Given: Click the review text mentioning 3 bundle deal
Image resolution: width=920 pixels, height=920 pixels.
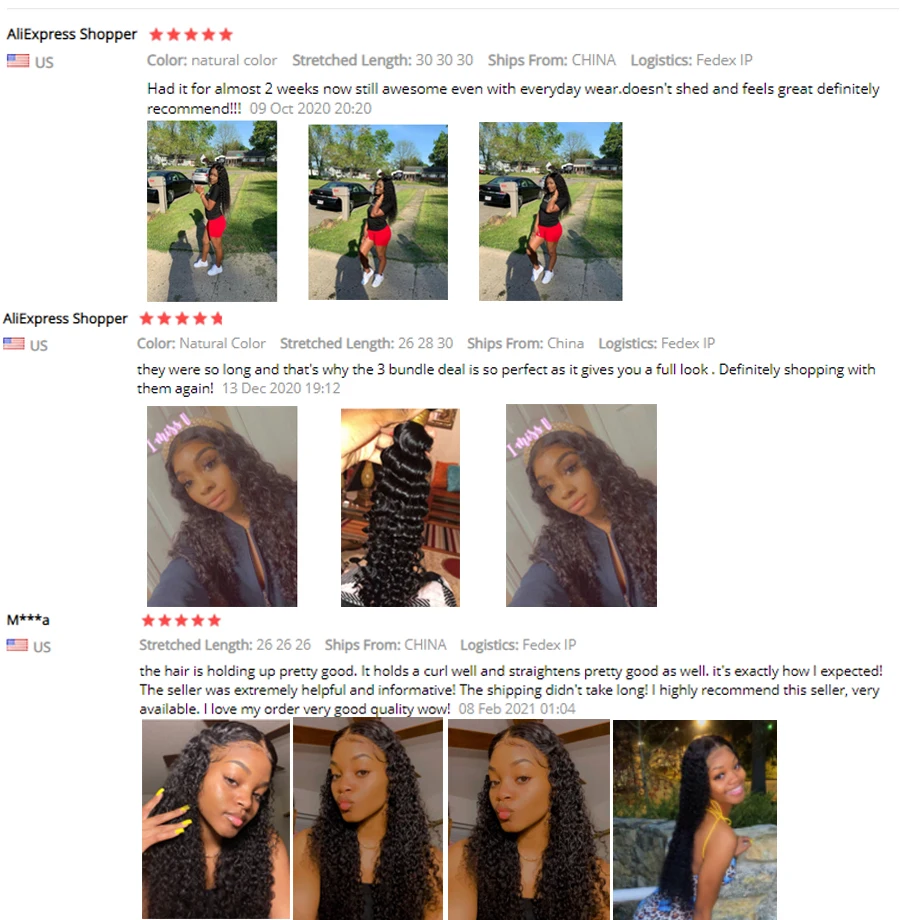Looking at the screenshot, I should pos(506,378).
